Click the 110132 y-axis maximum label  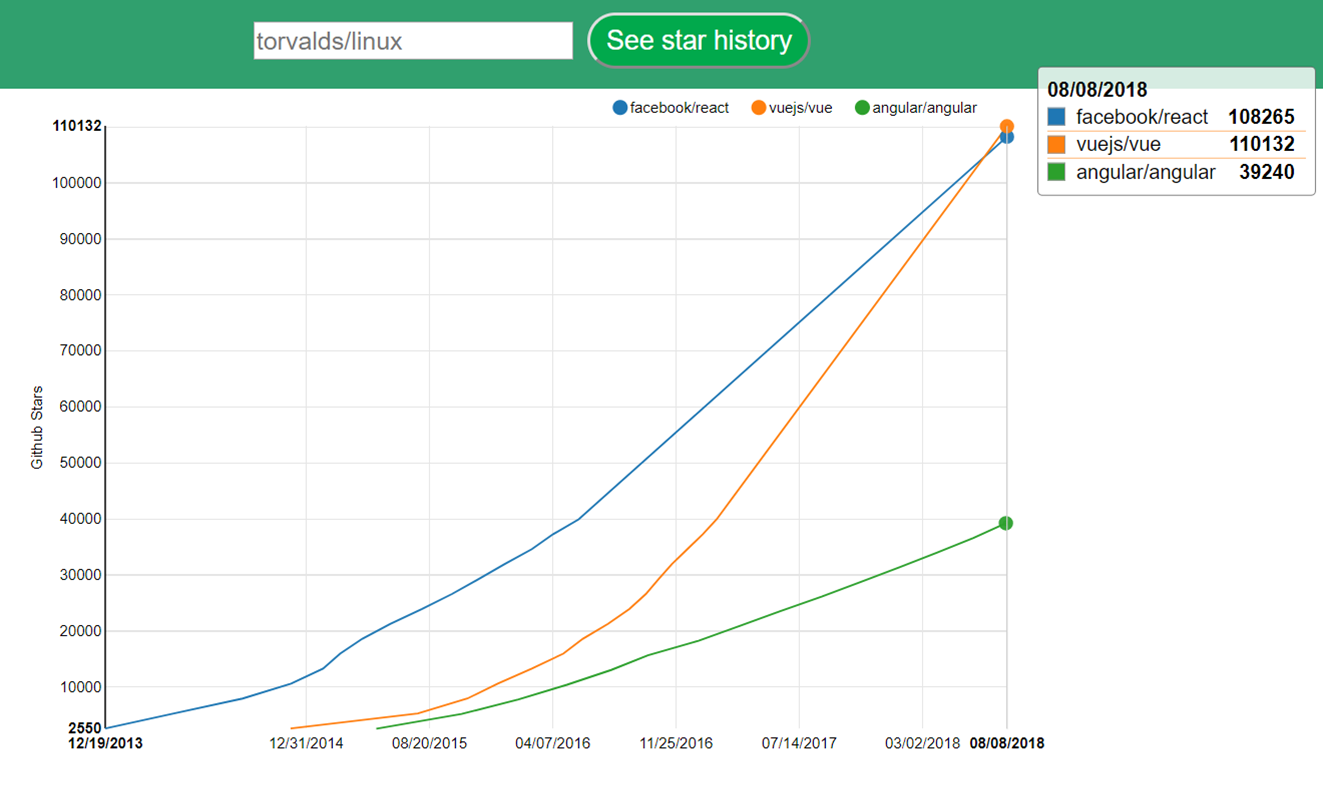click(77, 126)
